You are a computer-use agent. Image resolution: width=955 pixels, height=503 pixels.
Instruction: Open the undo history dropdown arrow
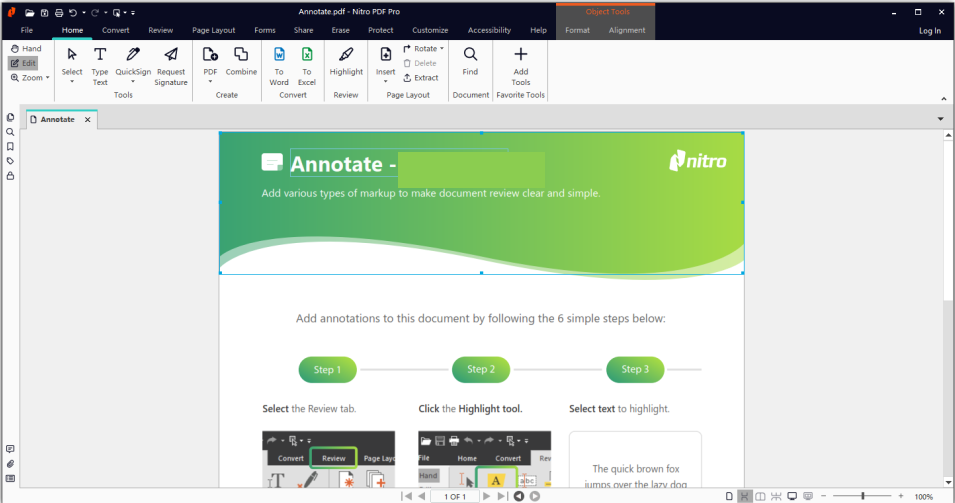pyautogui.click(x=83, y=12)
